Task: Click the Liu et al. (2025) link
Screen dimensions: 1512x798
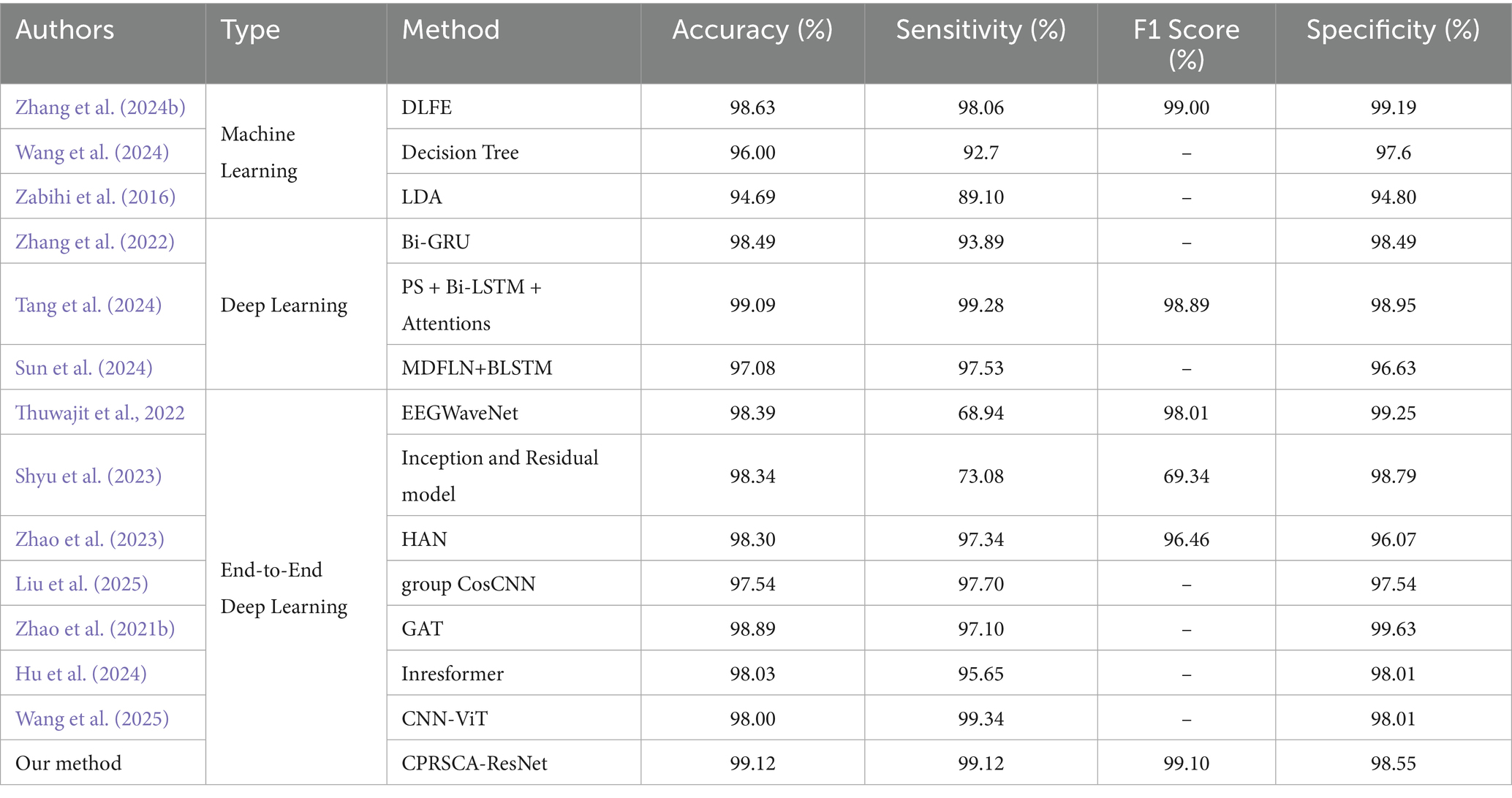Action: pyautogui.click(x=82, y=584)
